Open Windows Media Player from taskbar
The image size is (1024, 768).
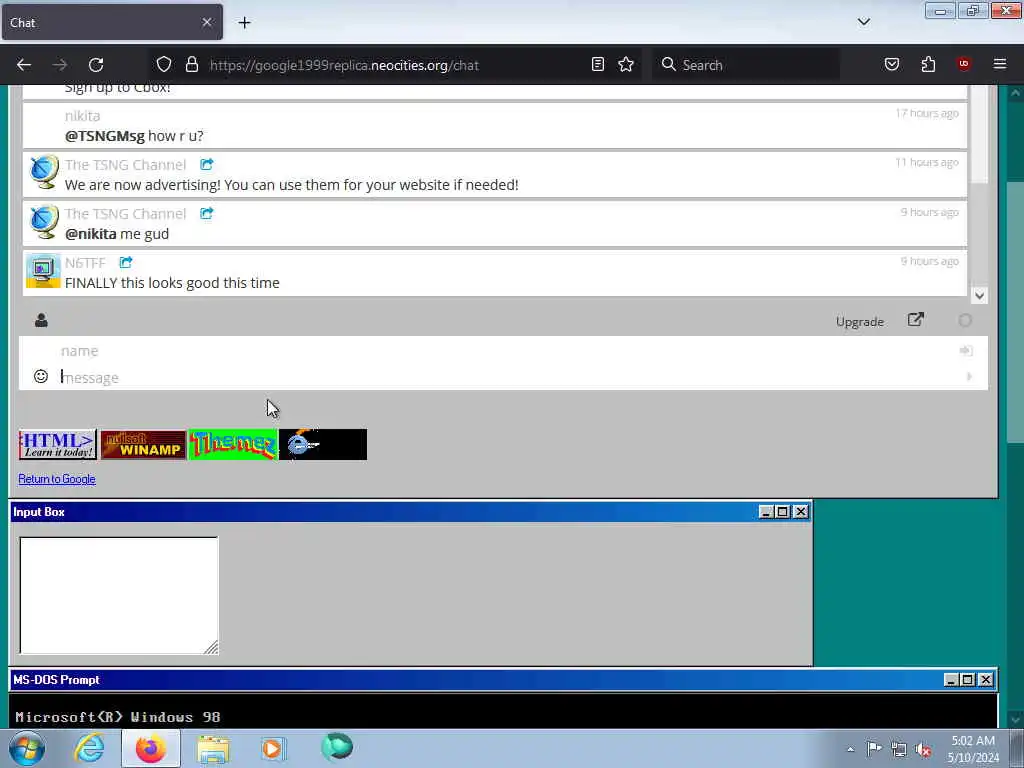click(x=274, y=748)
